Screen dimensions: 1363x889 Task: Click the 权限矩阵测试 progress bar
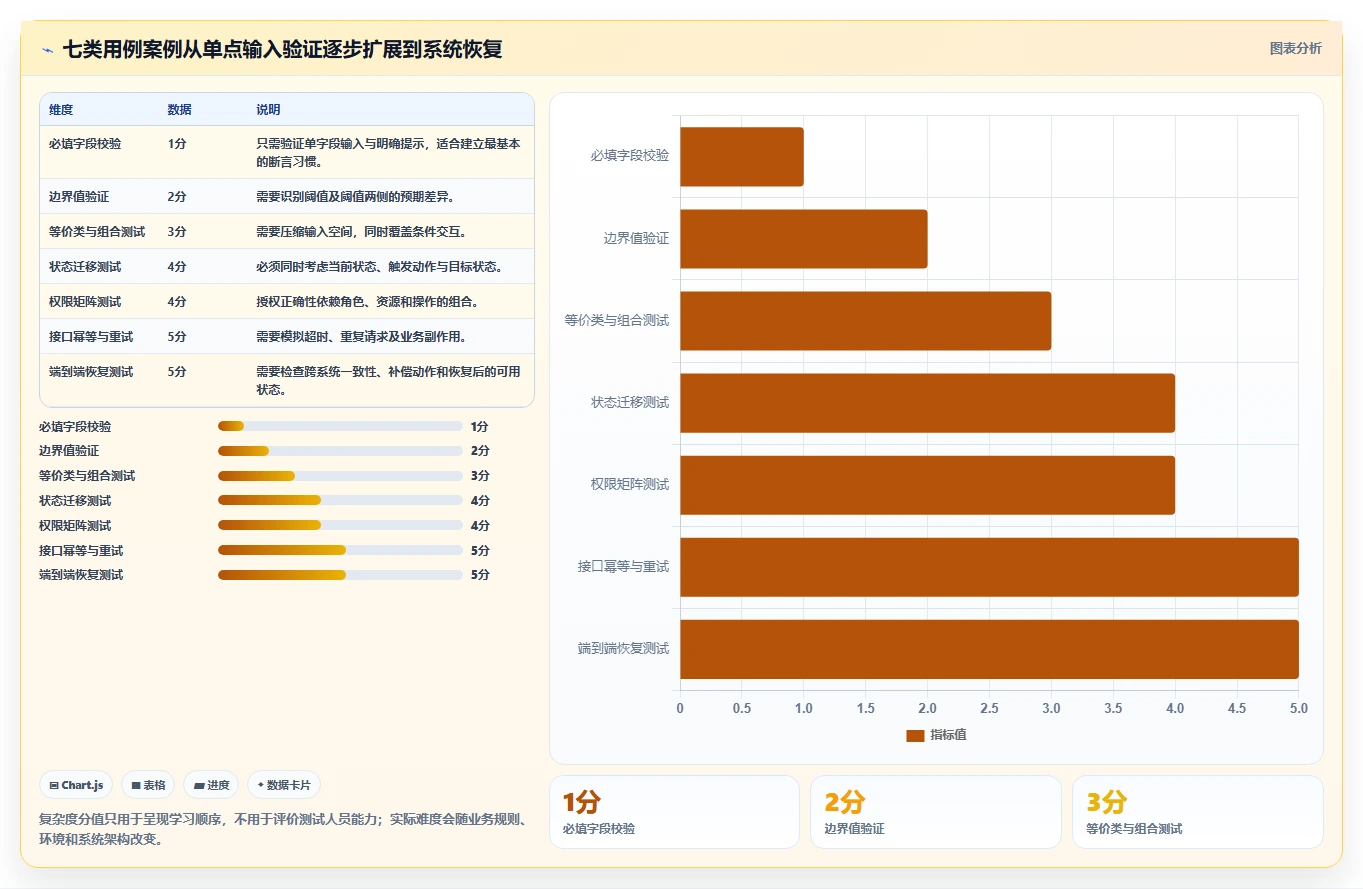click(x=340, y=525)
